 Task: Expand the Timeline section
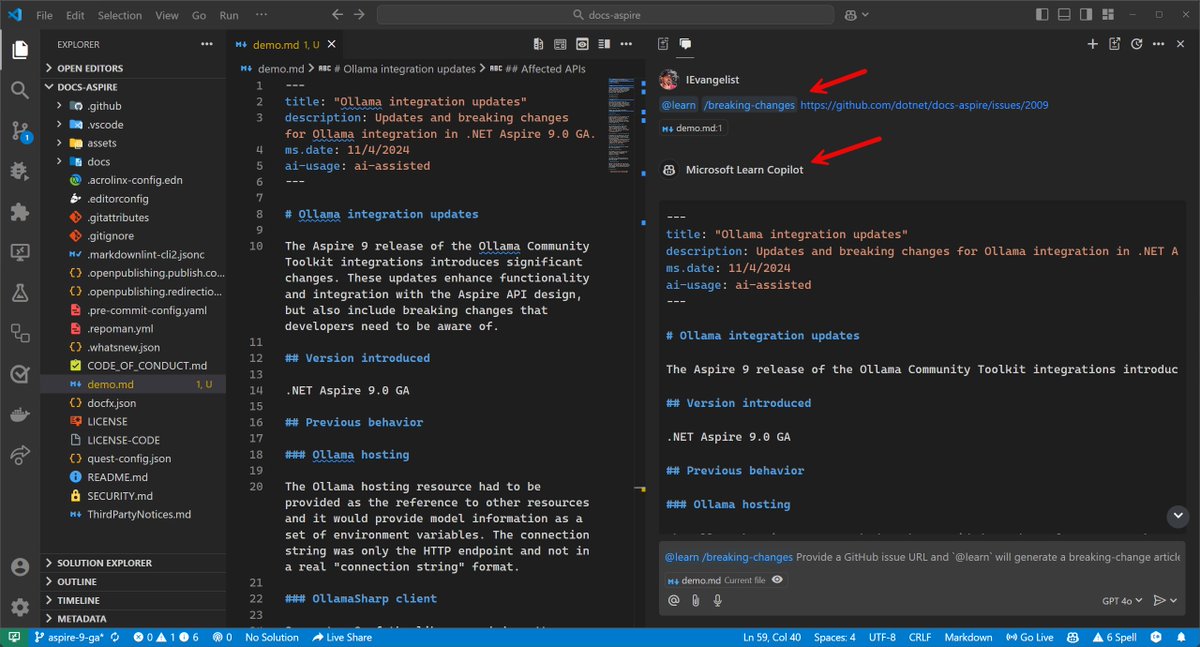[x=133, y=600]
